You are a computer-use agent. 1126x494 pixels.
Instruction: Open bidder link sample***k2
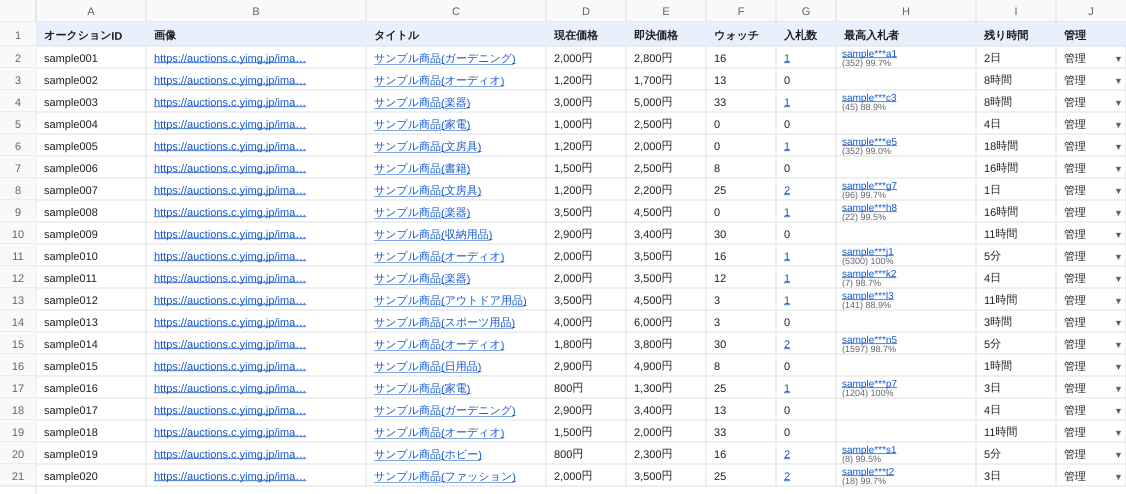point(869,273)
